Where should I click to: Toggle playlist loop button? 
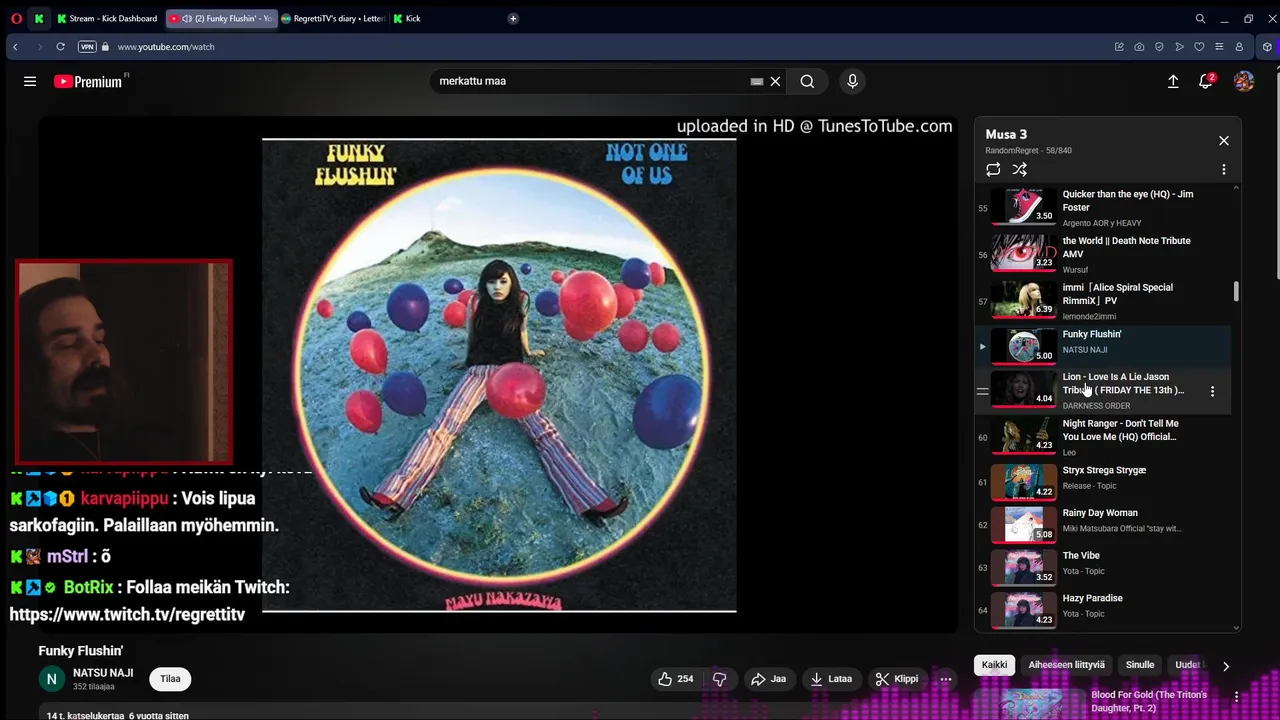coord(993,170)
